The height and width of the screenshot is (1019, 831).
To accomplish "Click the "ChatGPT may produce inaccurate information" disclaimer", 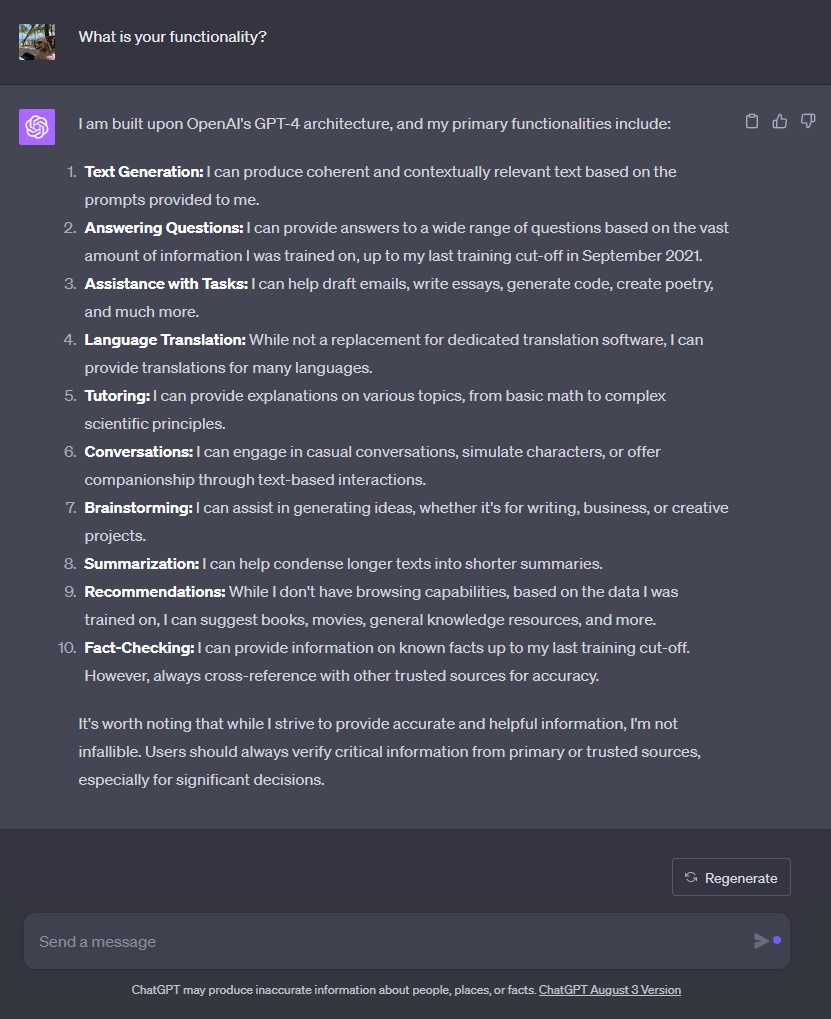I will [x=334, y=990].
